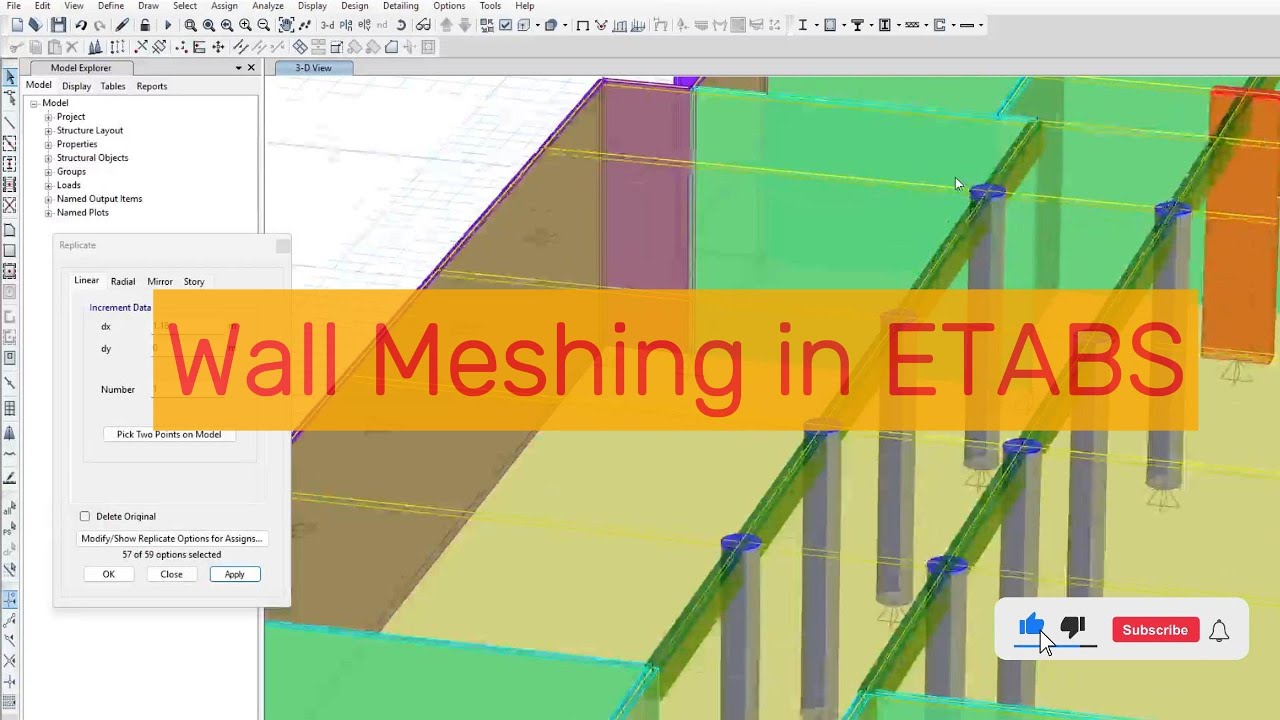
Task: Toggle the checkmark display option icon
Action: (506, 25)
